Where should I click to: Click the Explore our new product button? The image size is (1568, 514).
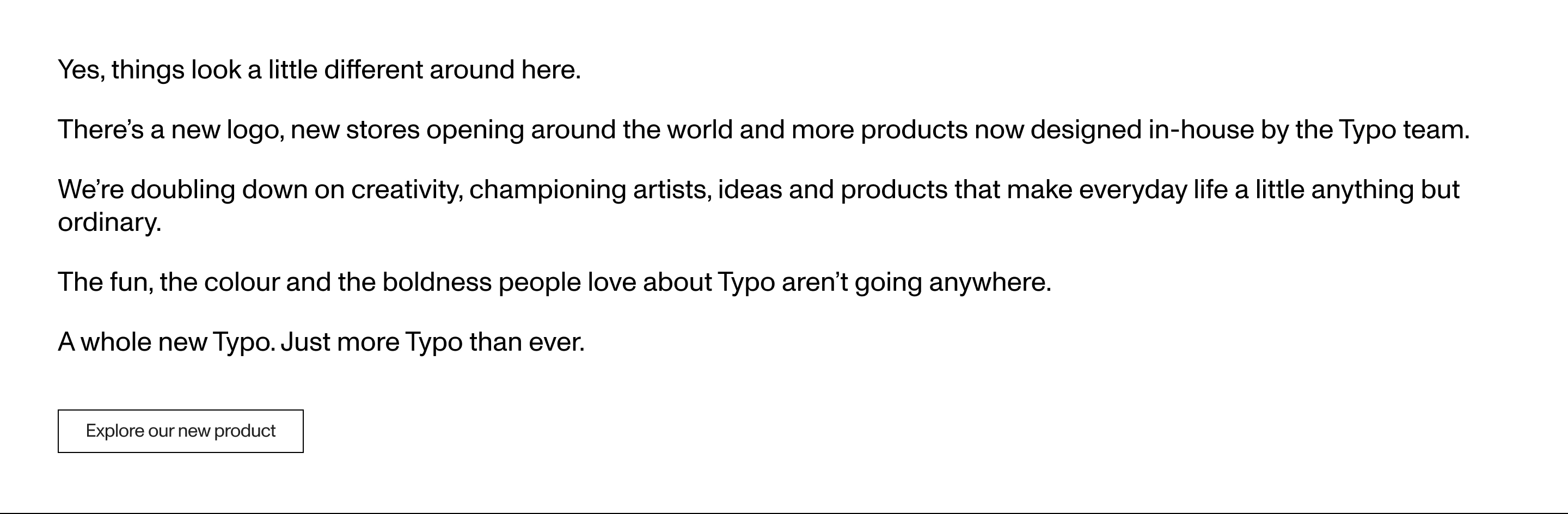(x=181, y=432)
